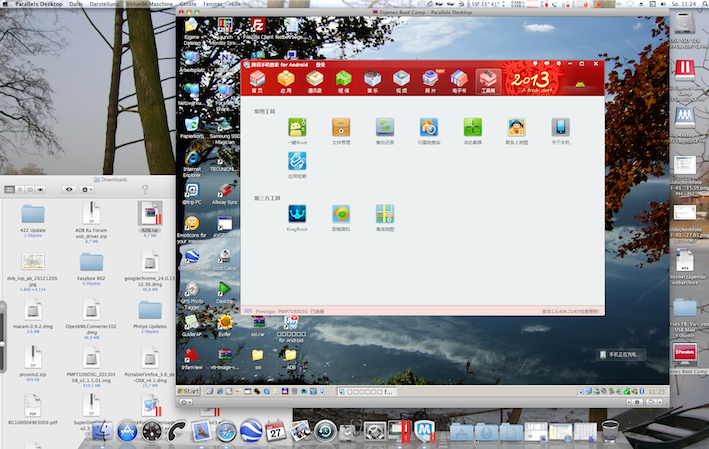This screenshot has width=709, height=449.
Task: Switch to the Music tab with turntable icon
Action: coord(373,82)
